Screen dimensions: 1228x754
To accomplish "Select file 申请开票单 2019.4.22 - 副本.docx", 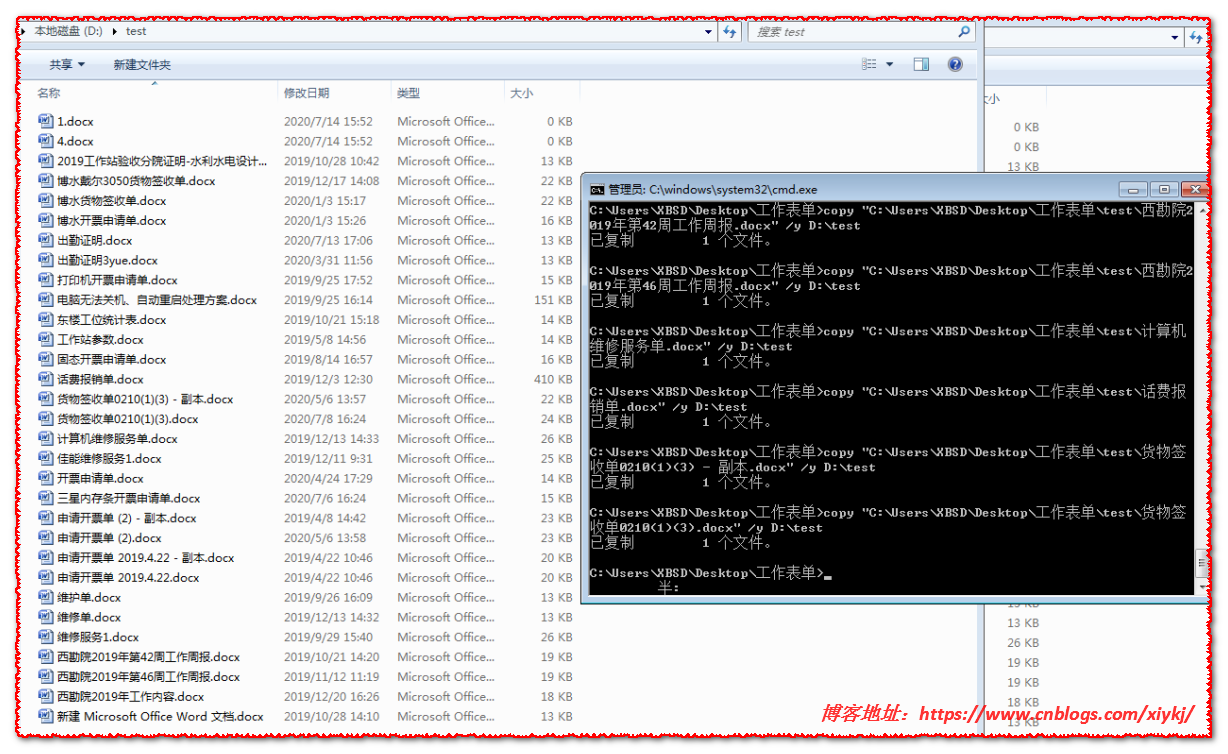I will coord(145,558).
